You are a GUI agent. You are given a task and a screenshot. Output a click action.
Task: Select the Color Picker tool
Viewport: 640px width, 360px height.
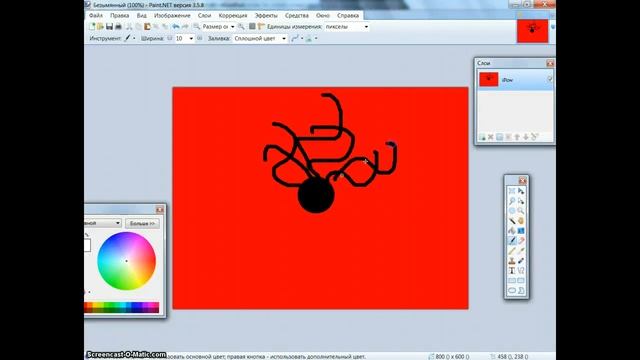pos(521,251)
